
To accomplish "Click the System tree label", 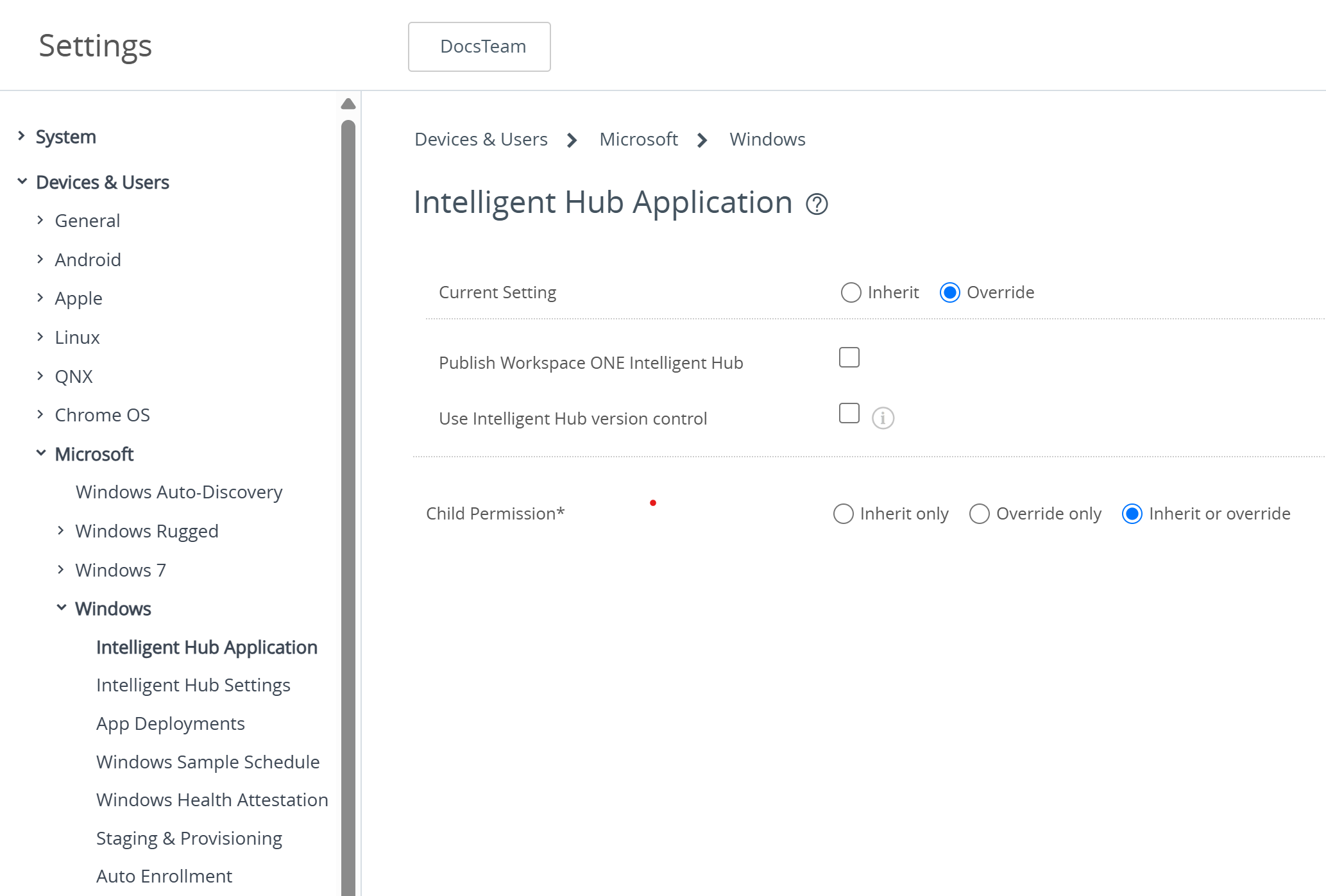I will (x=66, y=137).
